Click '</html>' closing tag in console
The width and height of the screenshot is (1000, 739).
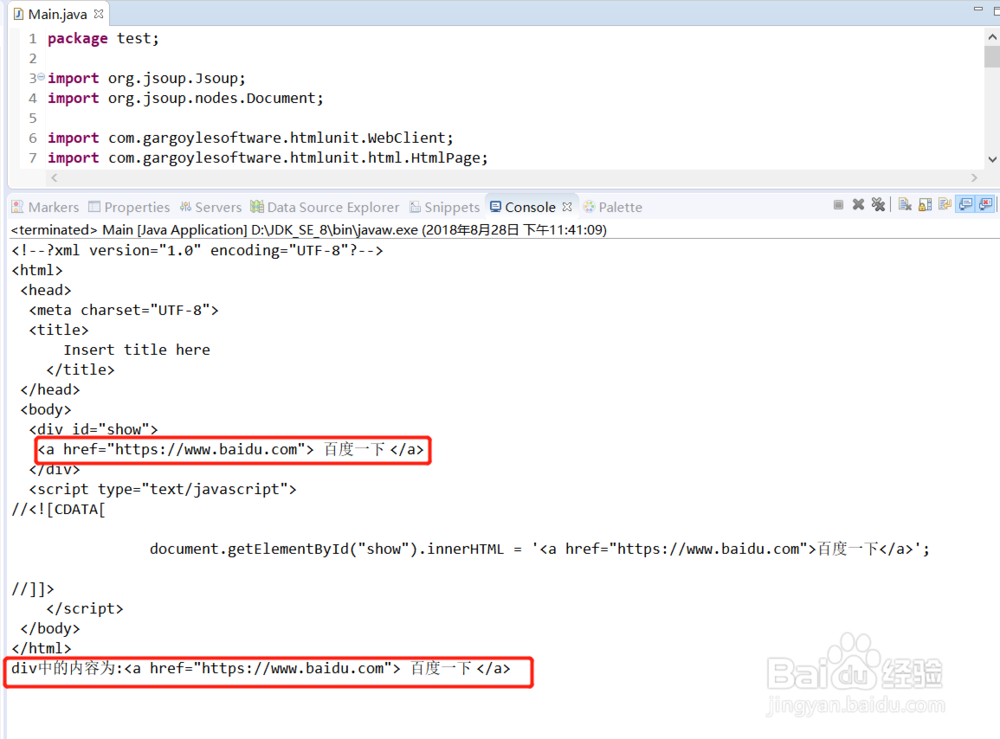(x=41, y=648)
